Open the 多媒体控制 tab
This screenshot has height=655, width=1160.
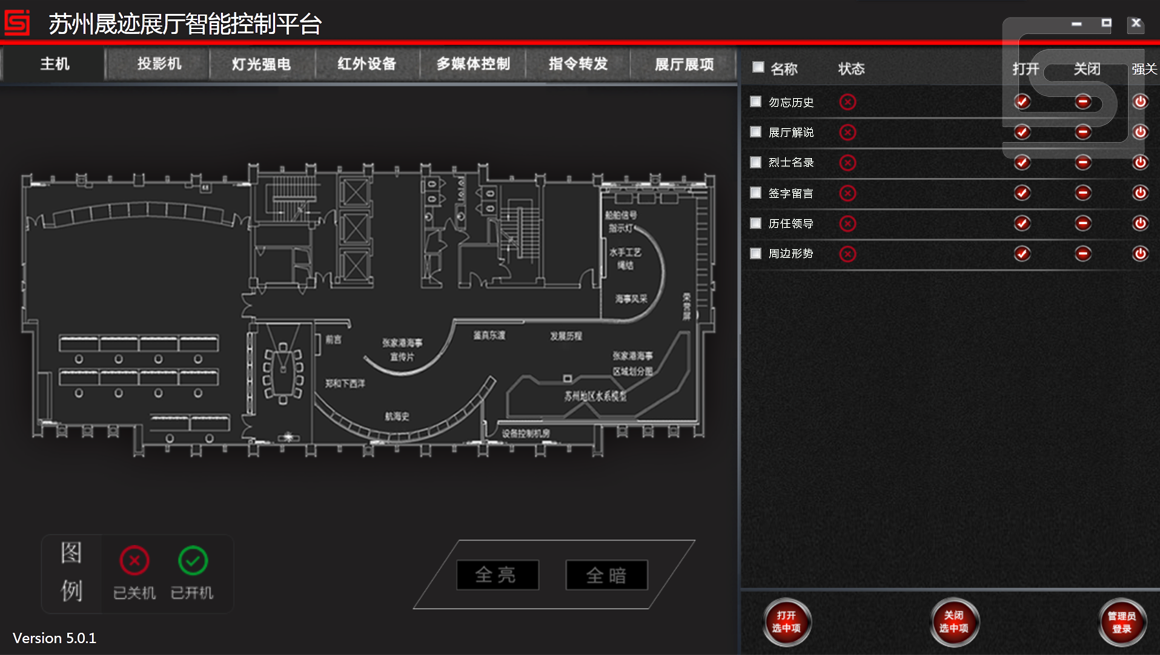[472, 63]
